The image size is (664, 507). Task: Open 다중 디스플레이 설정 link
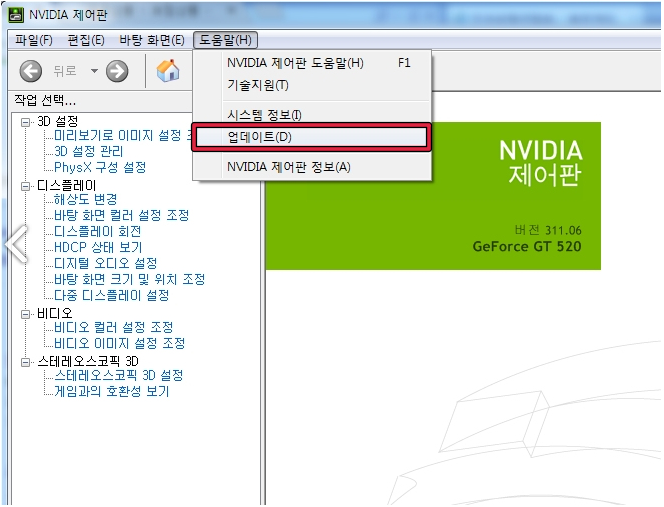click(x=111, y=296)
